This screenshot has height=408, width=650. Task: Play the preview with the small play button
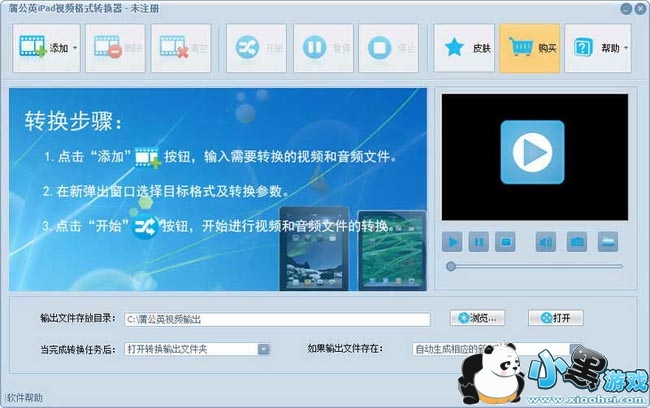[452, 242]
